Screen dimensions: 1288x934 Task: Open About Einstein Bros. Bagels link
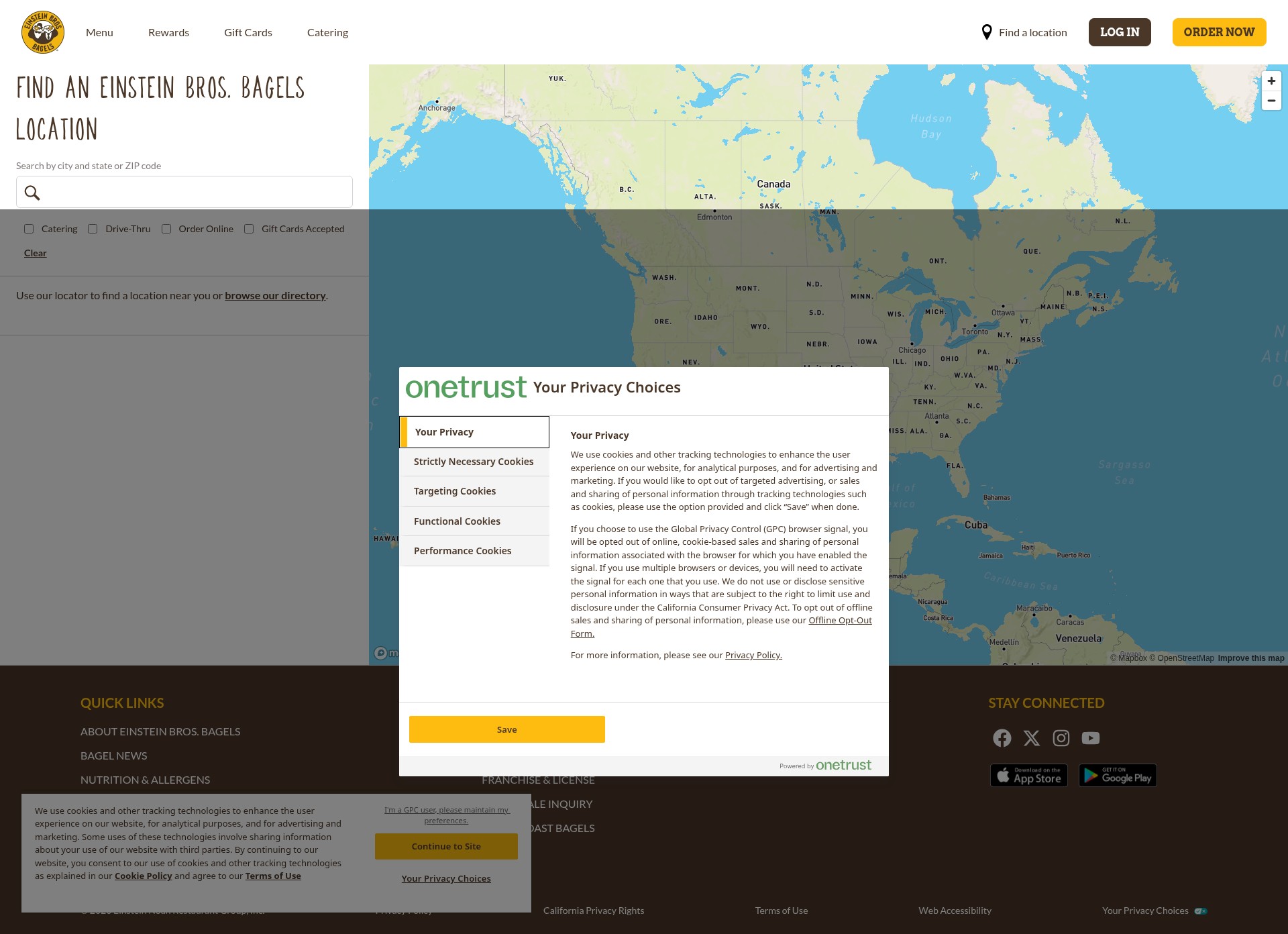tap(160, 731)
